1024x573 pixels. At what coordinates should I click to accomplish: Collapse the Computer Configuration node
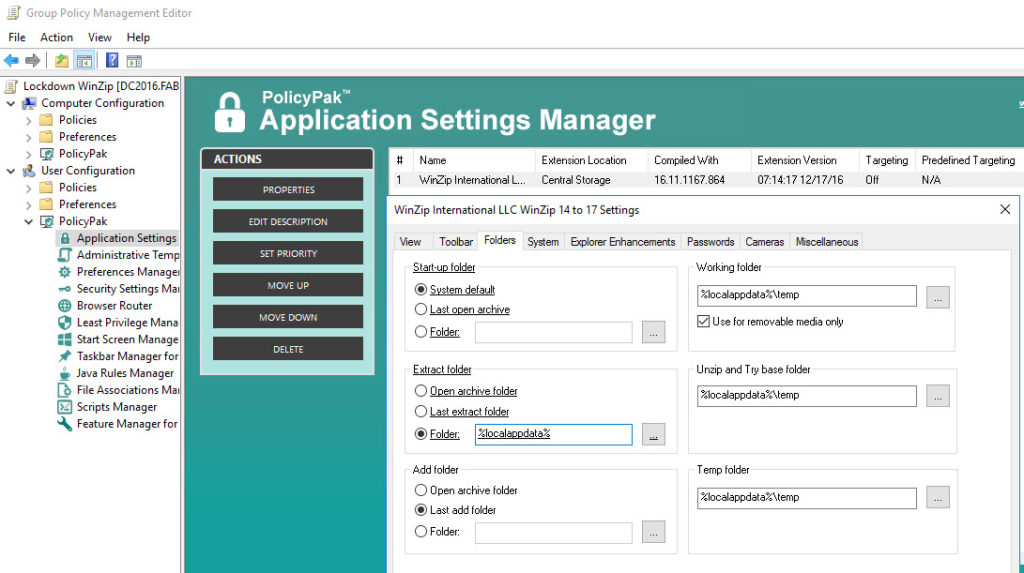click(10, 103)
